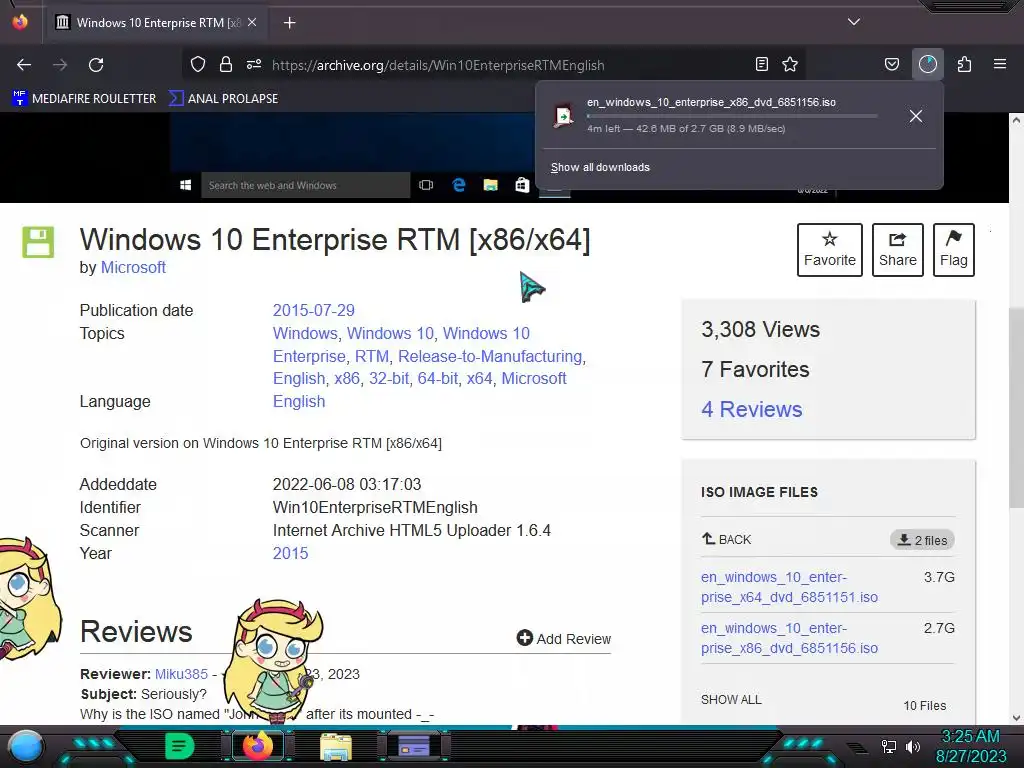Open the Year 2015 link

point(290,553)
